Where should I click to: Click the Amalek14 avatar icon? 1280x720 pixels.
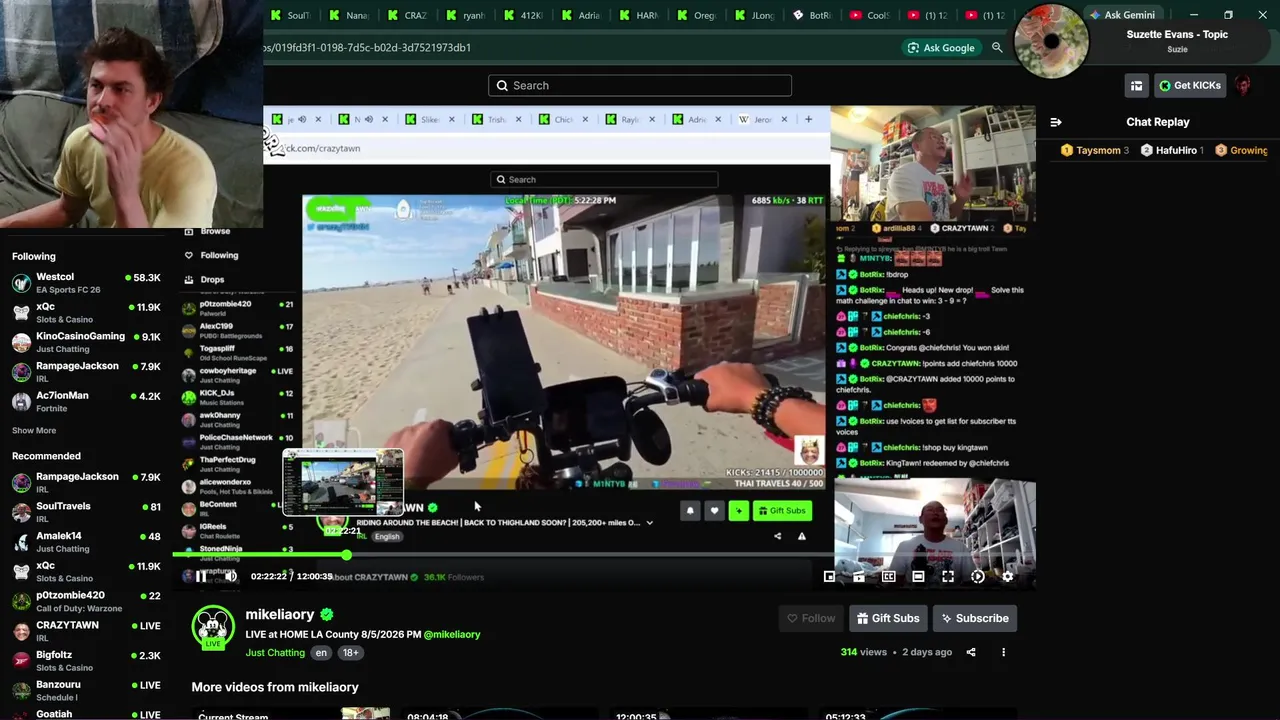pos(21,542)
